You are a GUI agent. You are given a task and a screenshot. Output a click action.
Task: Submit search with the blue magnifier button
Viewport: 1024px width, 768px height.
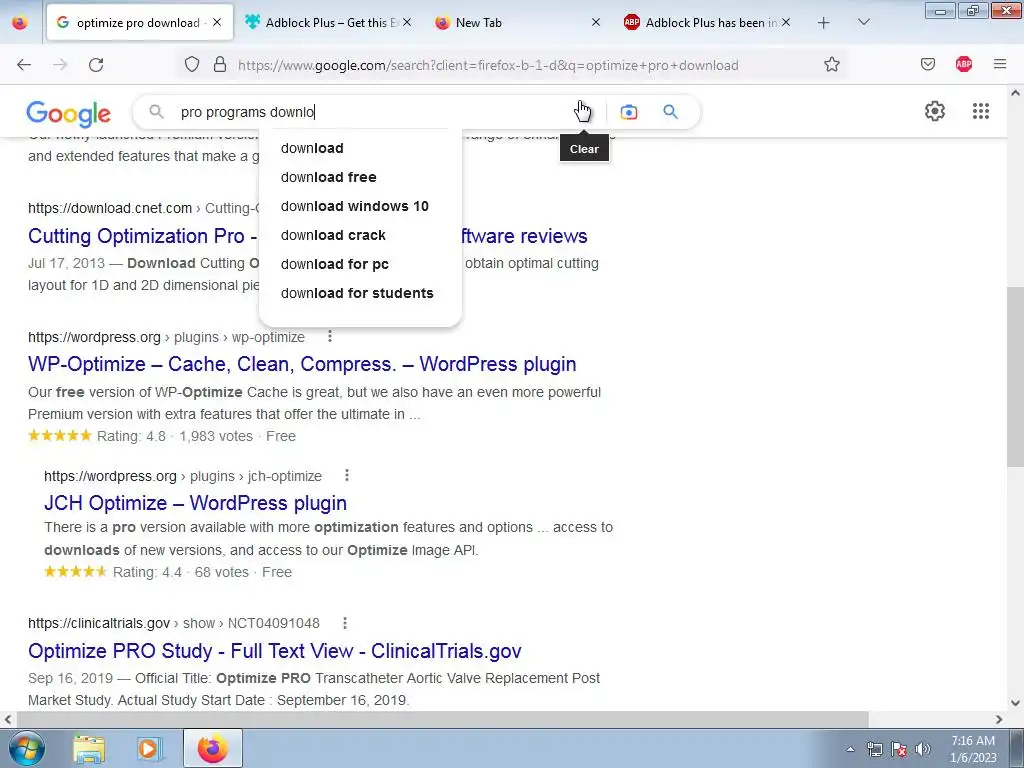(671, 112)
